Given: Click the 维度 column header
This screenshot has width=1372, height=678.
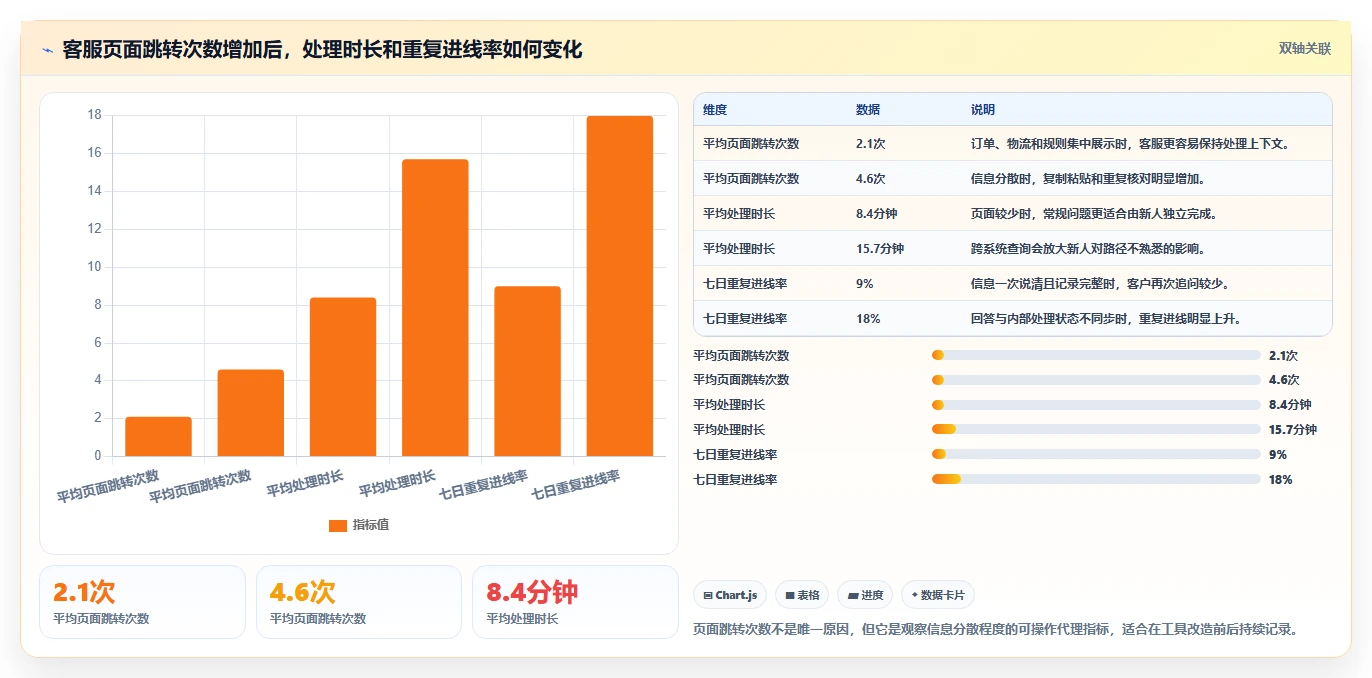Looking at the screenshot, I should [x=715, y=110].
